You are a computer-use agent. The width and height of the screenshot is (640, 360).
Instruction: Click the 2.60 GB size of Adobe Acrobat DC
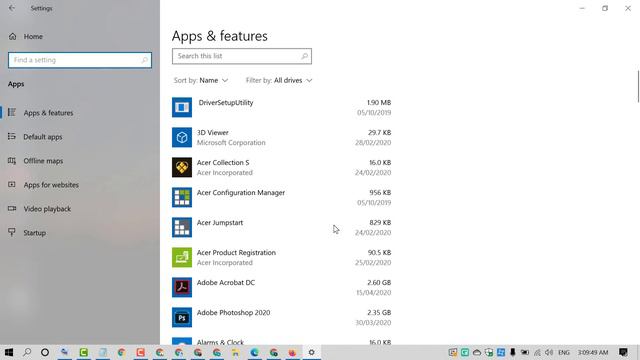379,282
